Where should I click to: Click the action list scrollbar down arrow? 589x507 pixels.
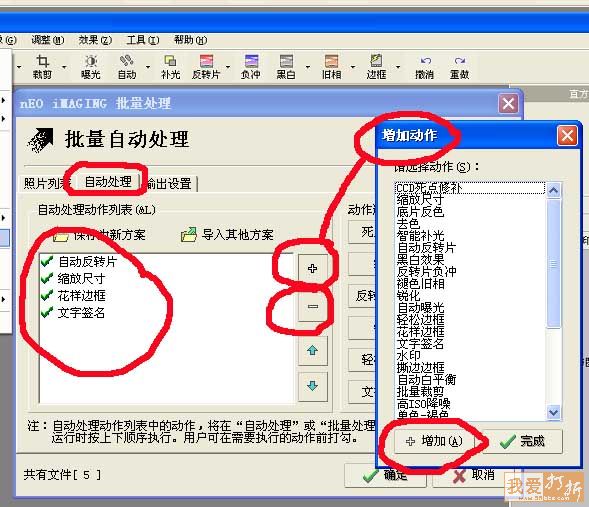pyautogui.click(x=553, y=412)
